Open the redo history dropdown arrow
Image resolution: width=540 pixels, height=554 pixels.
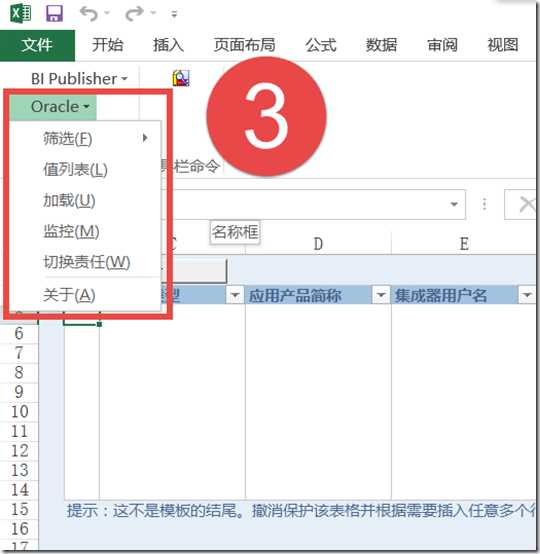[153, 13]
